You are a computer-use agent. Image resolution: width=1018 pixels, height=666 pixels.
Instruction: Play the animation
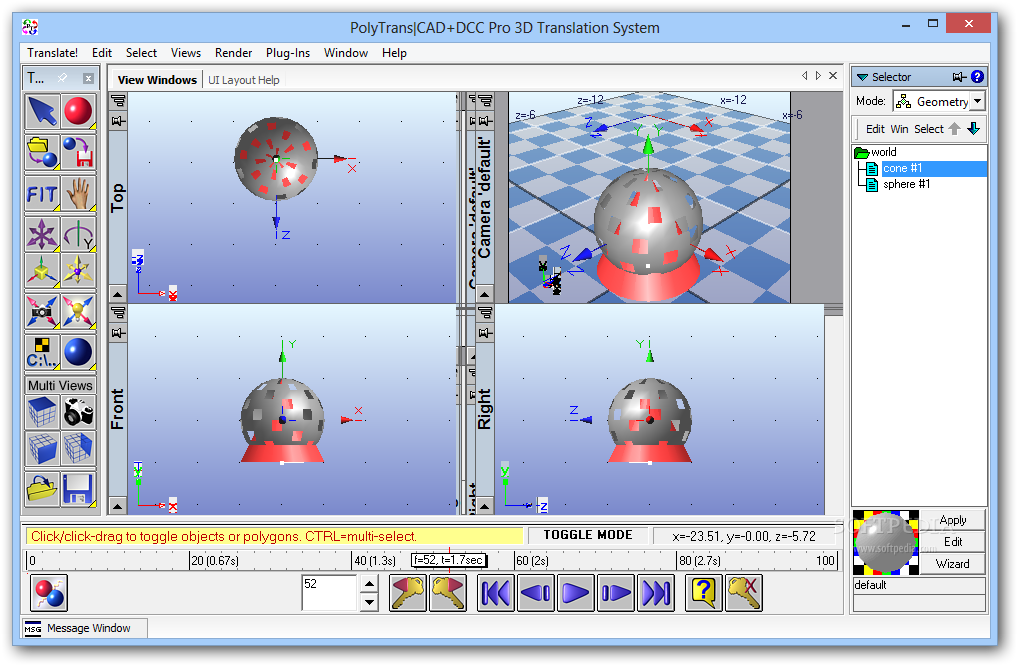pyautogui.click(x=576, y=593)
